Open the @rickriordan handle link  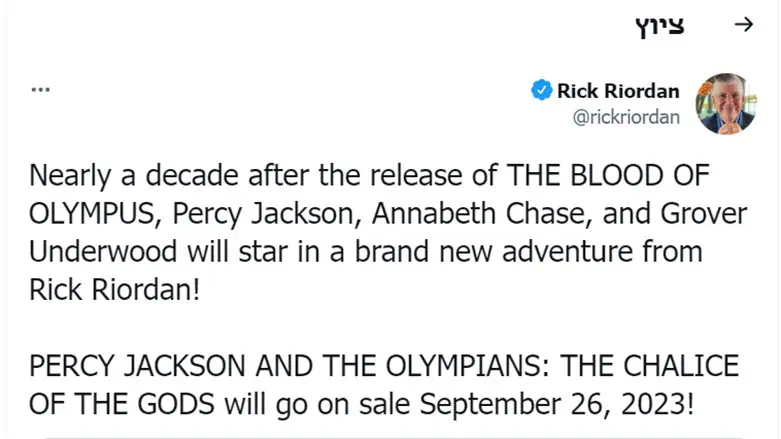point(626,117)
